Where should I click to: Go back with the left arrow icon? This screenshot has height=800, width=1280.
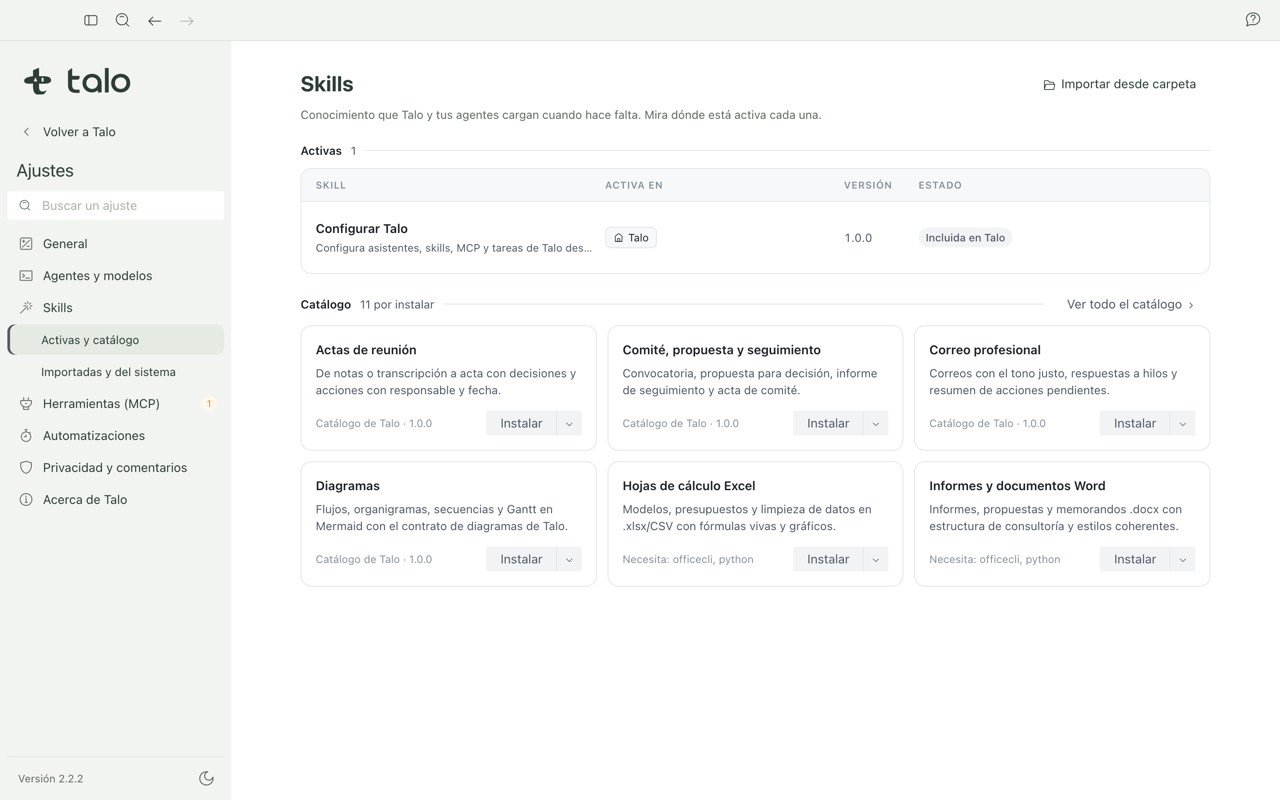[155, 20]
